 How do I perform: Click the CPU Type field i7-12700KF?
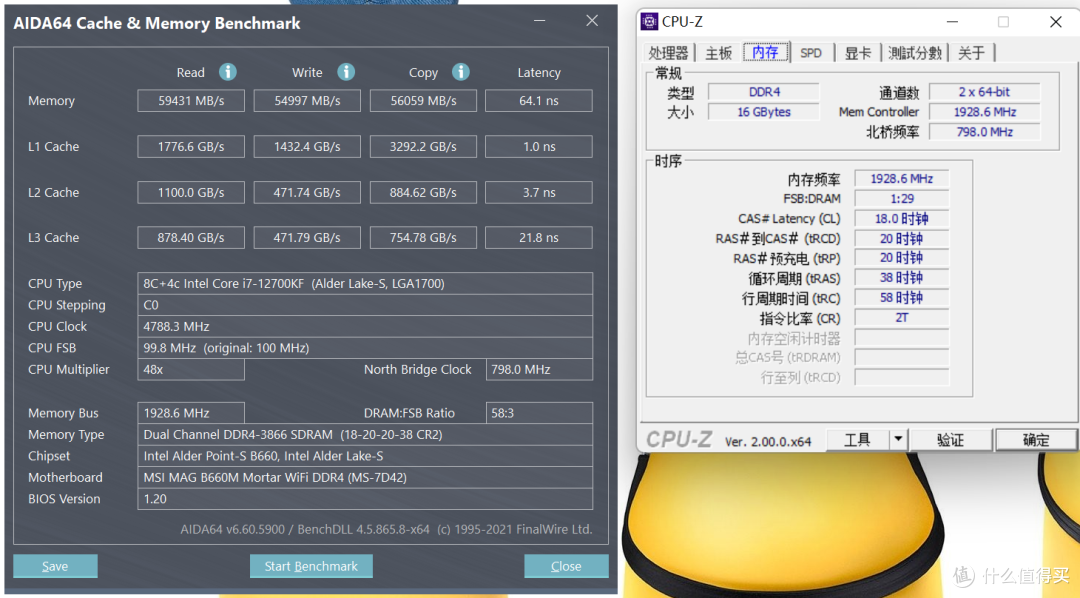(365, 283)
